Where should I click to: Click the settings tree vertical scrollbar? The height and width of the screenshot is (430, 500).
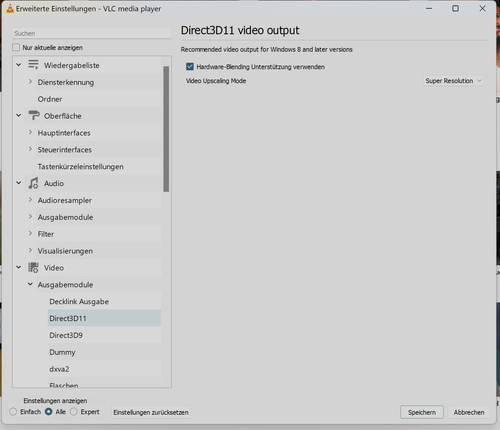point(166,129)
